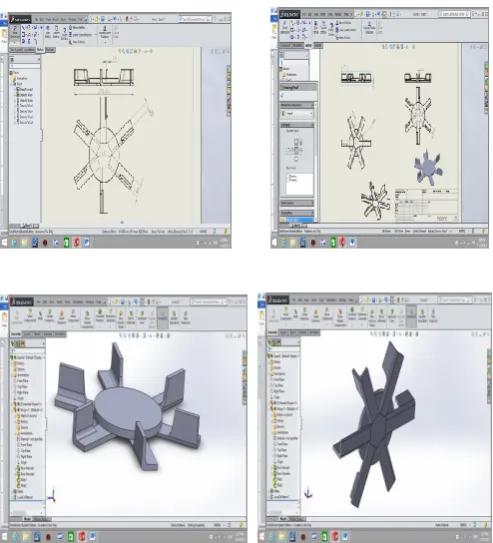Click the title block on the multi-view drawing sheet
Screen dimensions: 493x543
[427, 205]
